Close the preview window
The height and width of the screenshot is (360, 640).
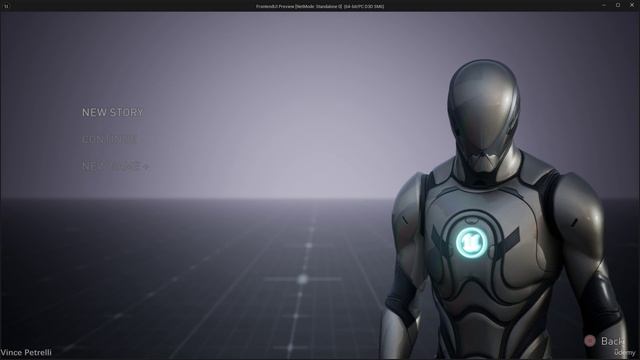(632, 5)
